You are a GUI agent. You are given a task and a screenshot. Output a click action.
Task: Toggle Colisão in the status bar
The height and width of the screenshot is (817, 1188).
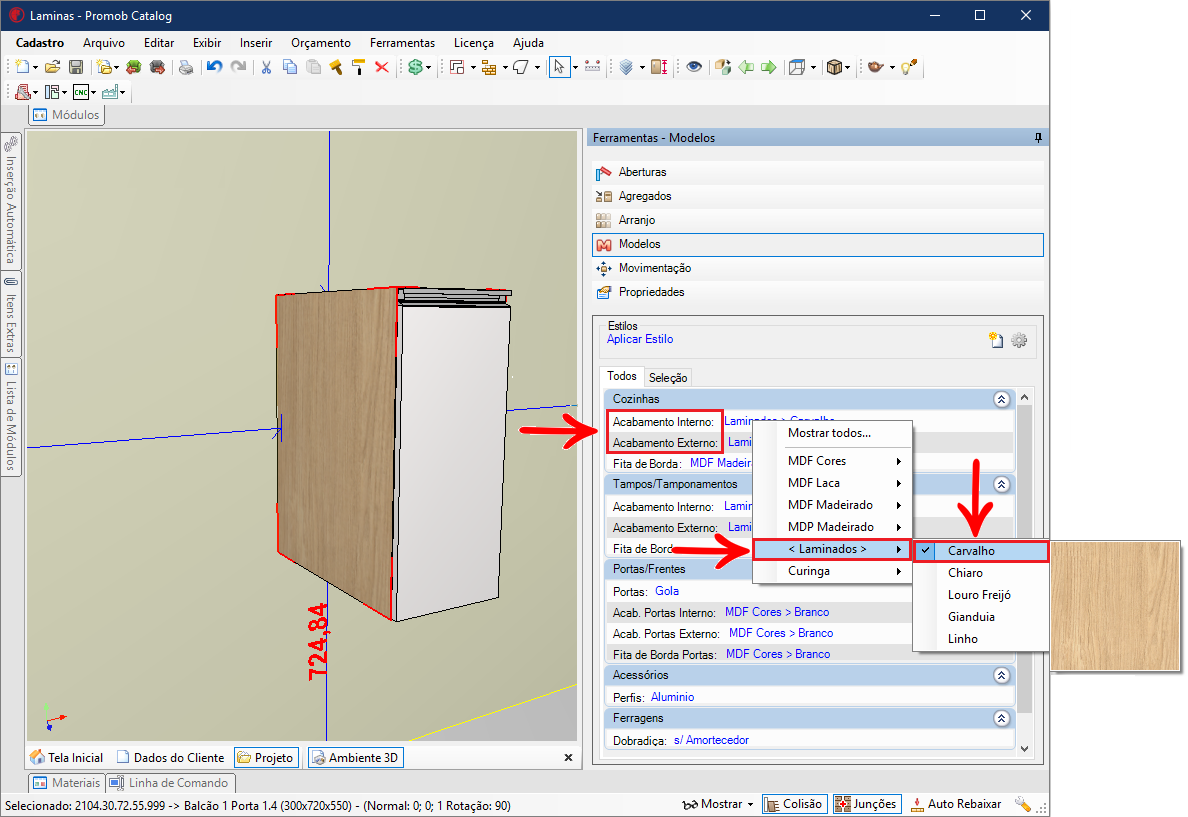793,804
